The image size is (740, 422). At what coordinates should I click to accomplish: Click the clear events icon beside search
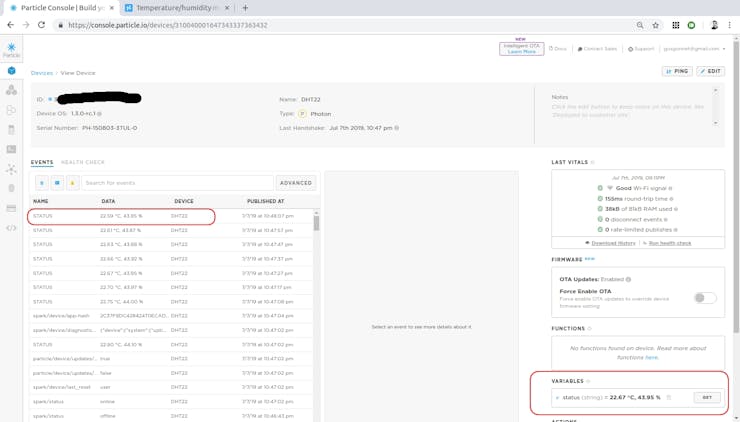pos(57,183)
